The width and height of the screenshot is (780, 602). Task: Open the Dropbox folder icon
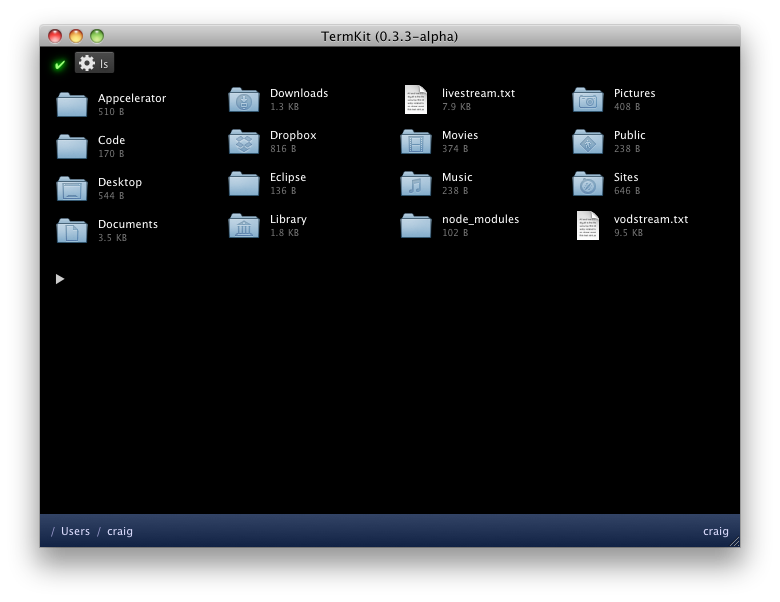click(x=244, y=141)
